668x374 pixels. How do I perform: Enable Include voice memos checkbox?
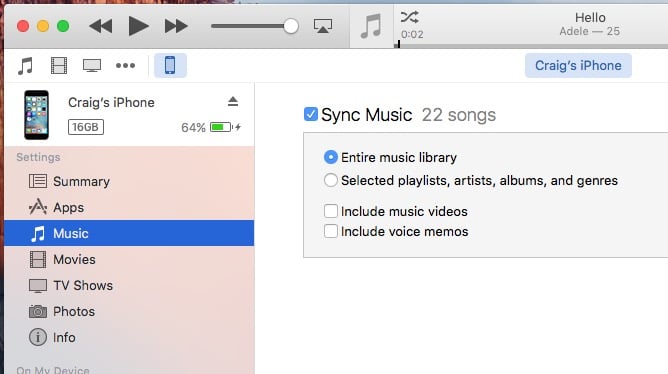pos(331,231)
